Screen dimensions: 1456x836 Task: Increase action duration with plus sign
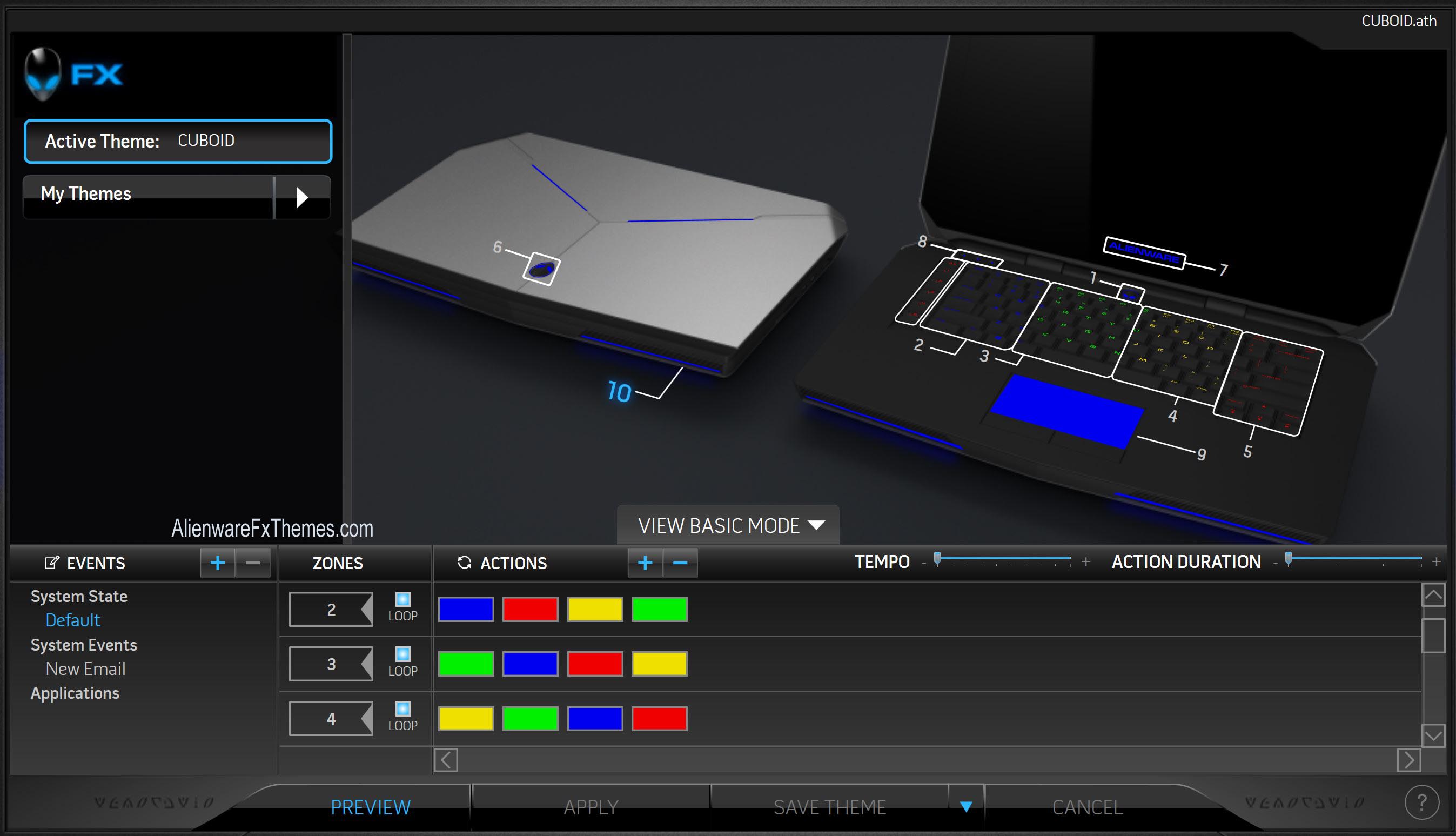click(x=1437, y=562)
